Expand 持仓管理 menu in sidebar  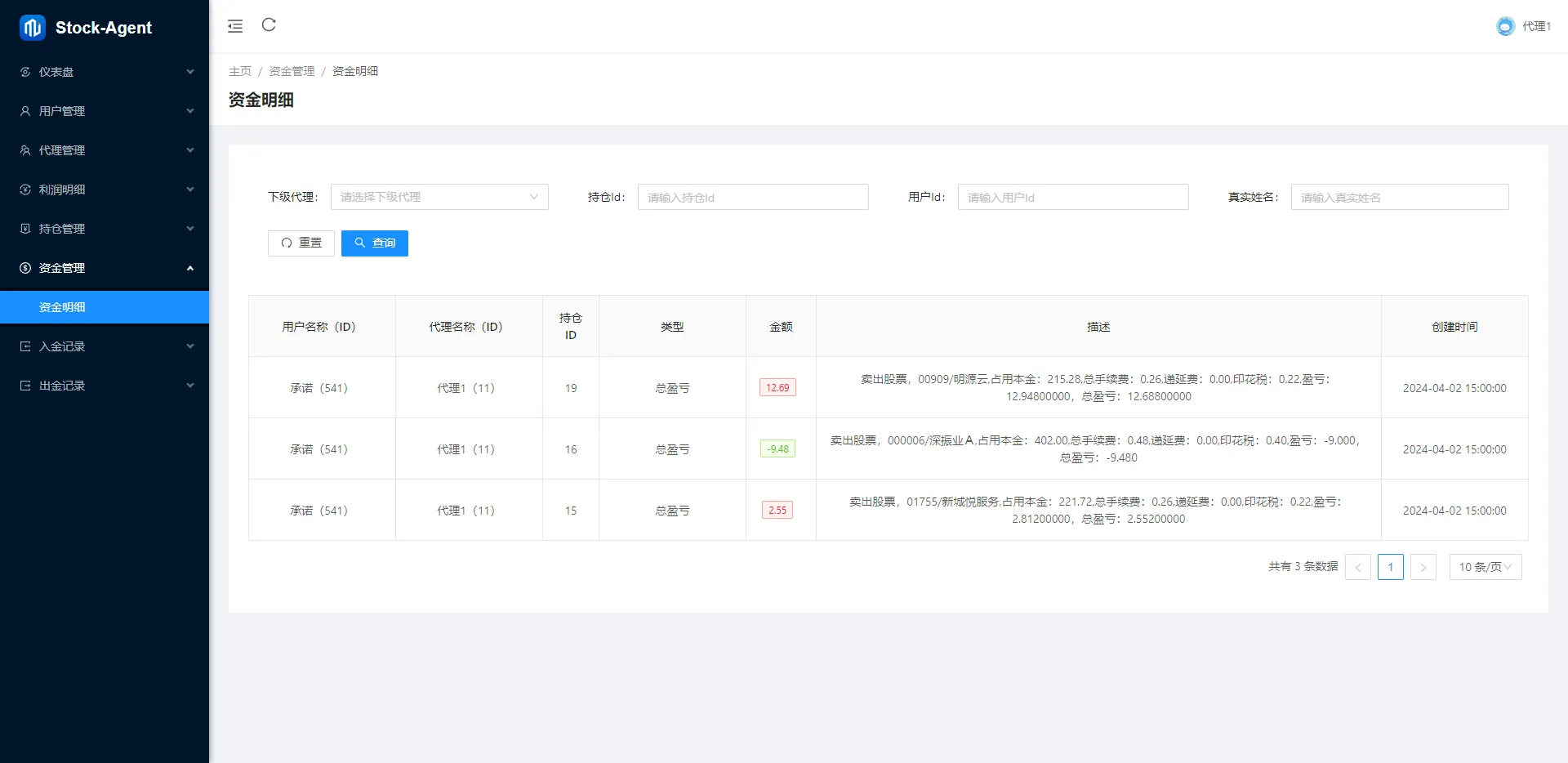pyautogui.click(x=105, y=229)
